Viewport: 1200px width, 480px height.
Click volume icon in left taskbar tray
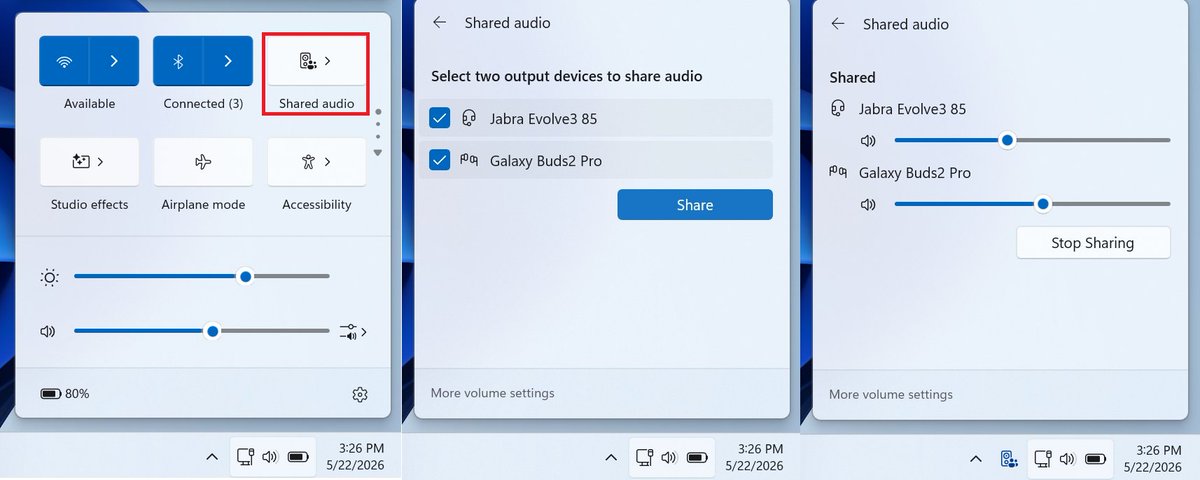coord(270,457)
